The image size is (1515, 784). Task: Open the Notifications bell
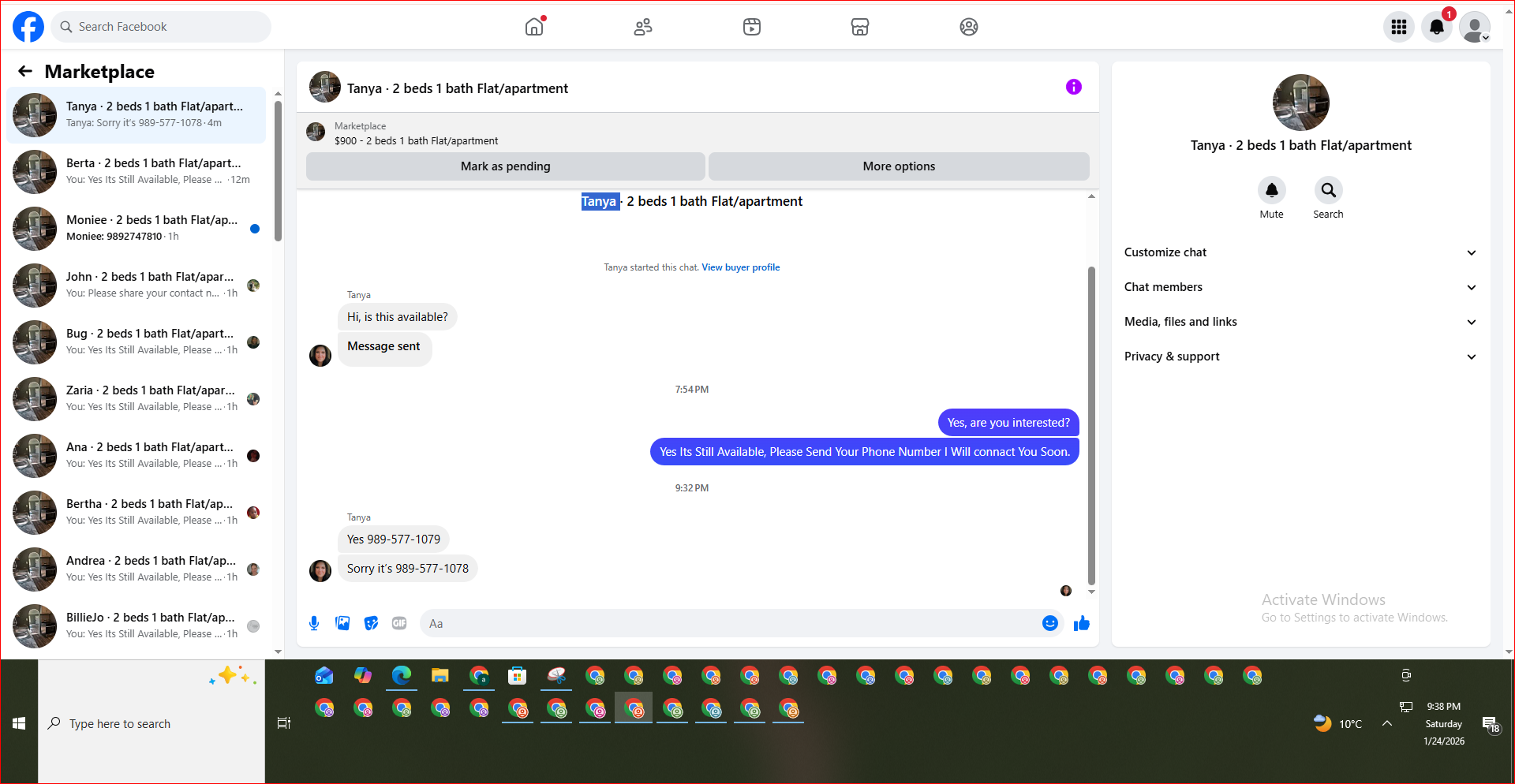(x=1437, y=27)
